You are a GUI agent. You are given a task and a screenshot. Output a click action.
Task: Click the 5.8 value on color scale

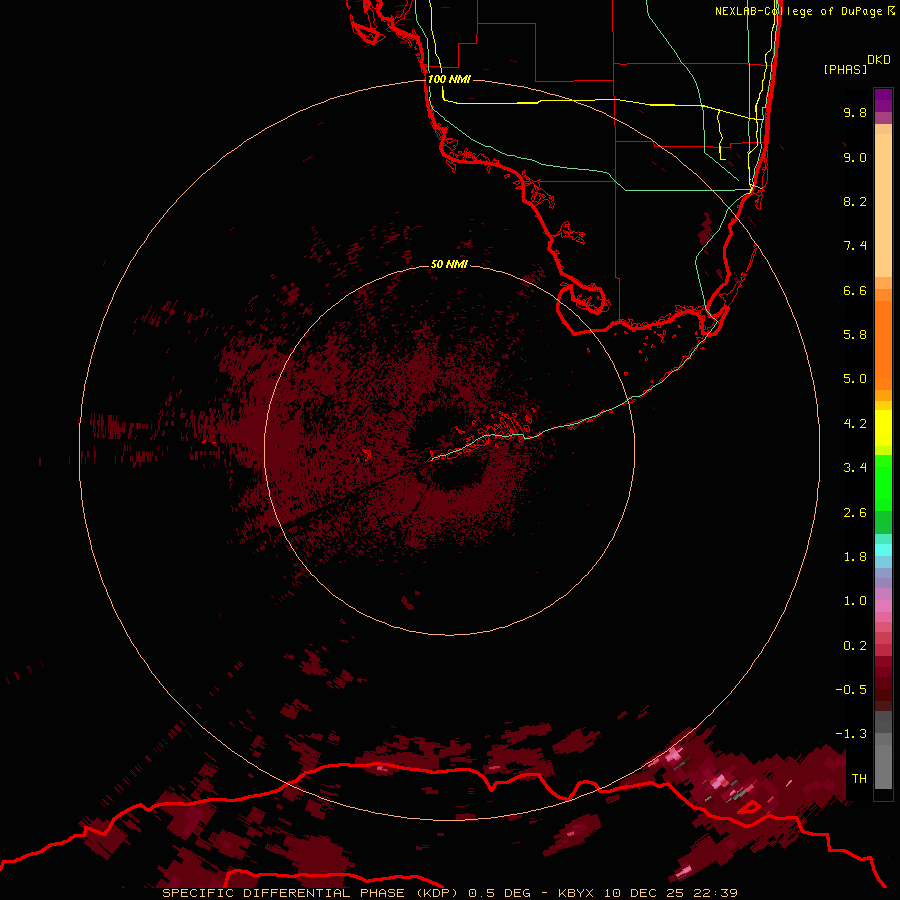[x=855, y=335]
